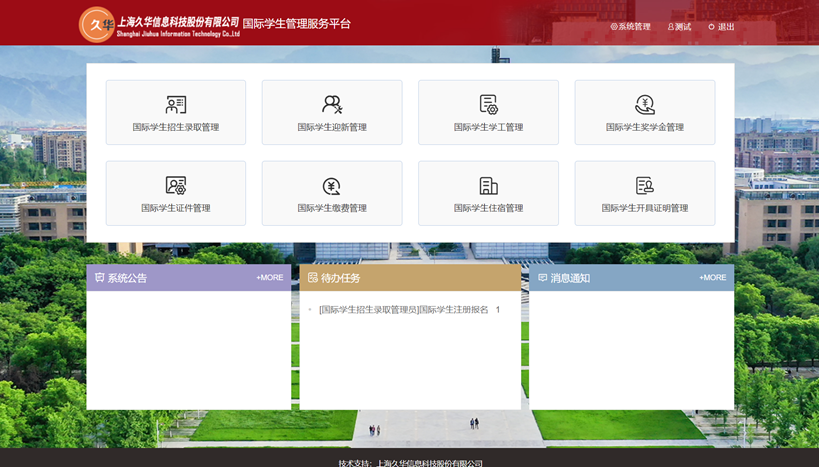Viewport: 819px width, 467px height.
Task: Show more 消息通知 via +MORE
Action: (x=712, y=278)
